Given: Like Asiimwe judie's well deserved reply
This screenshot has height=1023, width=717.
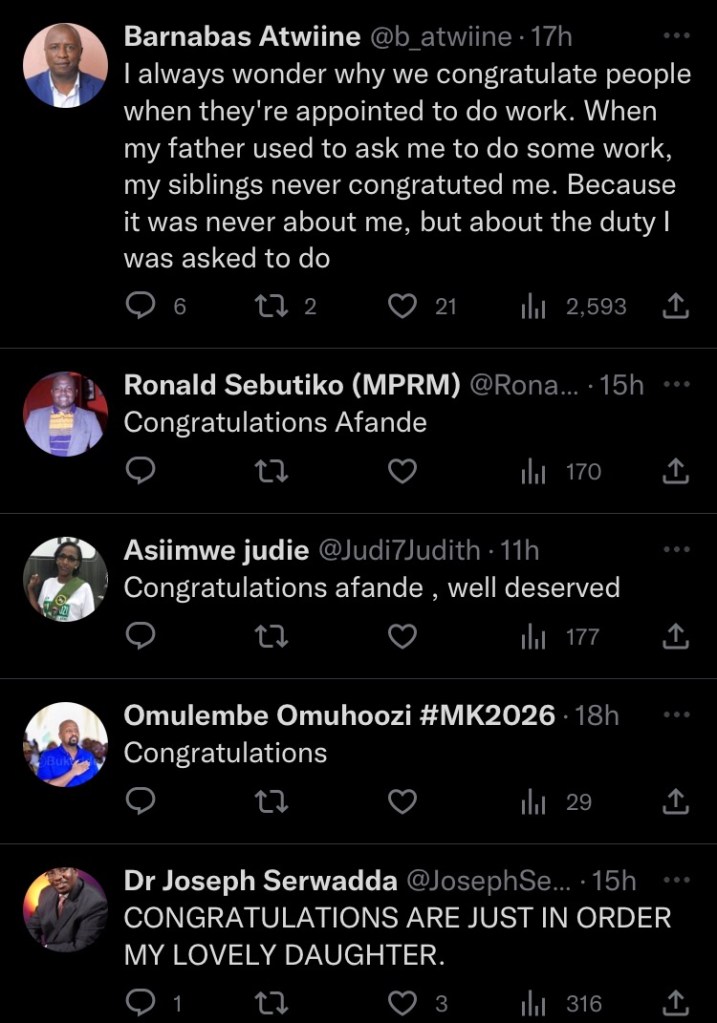Looking at the screenshot, I should point(402,636).
